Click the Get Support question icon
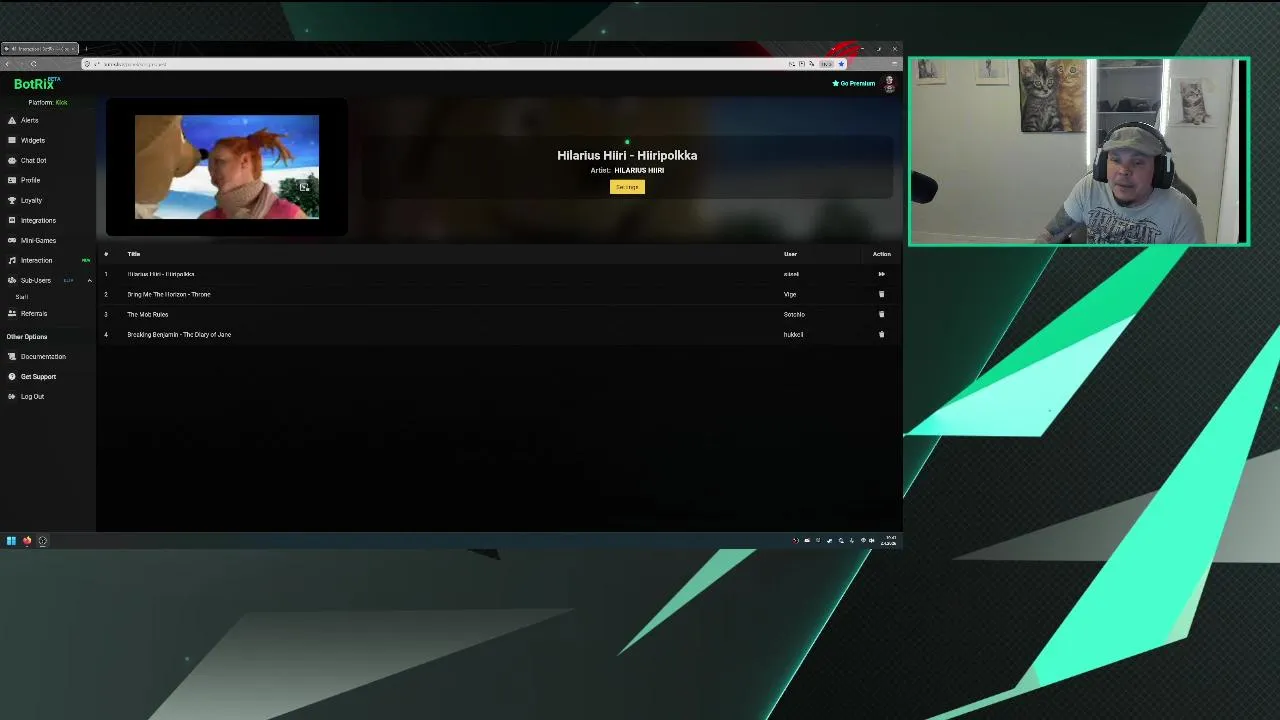 (12, 376)
